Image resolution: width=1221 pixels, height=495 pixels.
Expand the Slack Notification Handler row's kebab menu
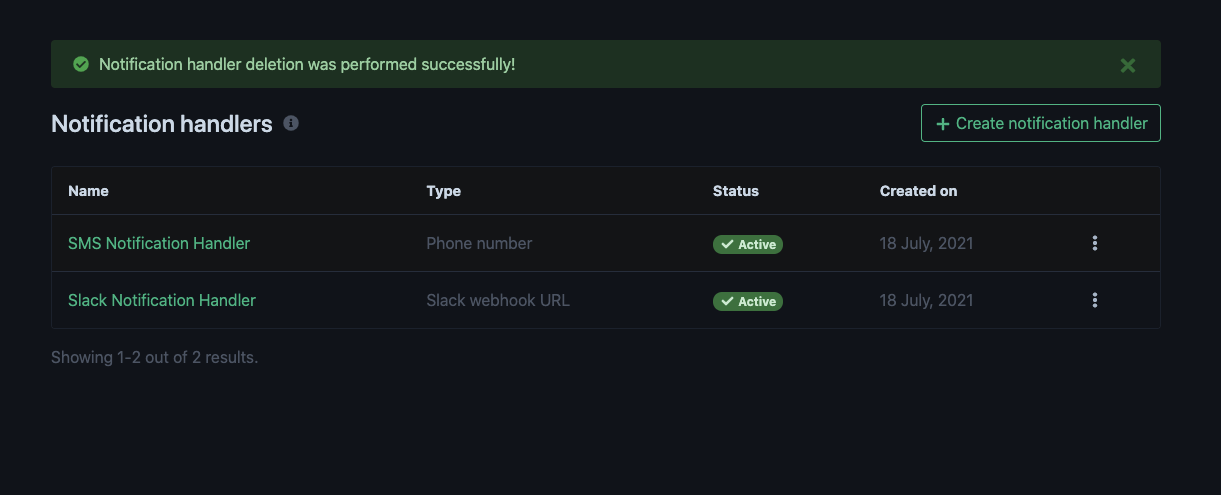(1095, 300)
